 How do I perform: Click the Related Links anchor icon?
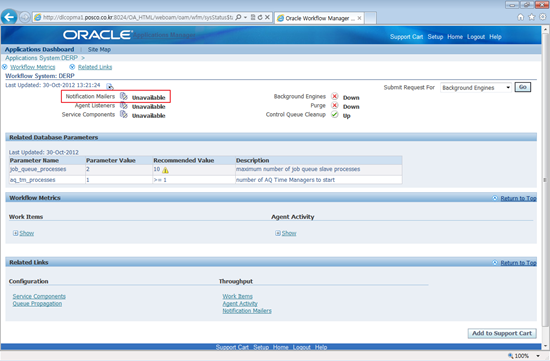(72, 67)
